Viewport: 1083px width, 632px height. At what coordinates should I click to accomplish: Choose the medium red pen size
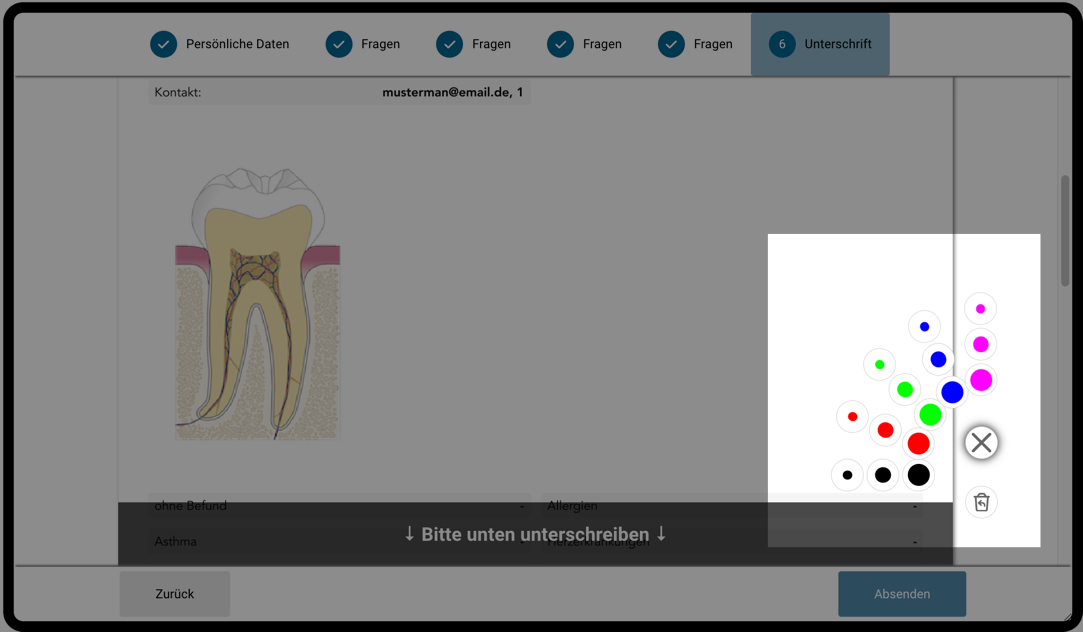(885, 430)
